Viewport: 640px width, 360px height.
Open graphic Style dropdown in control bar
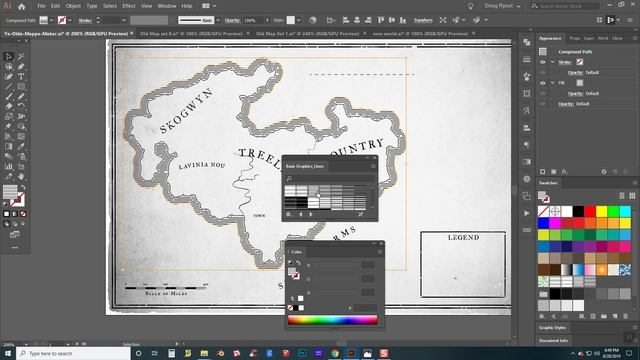pos(298,20)
